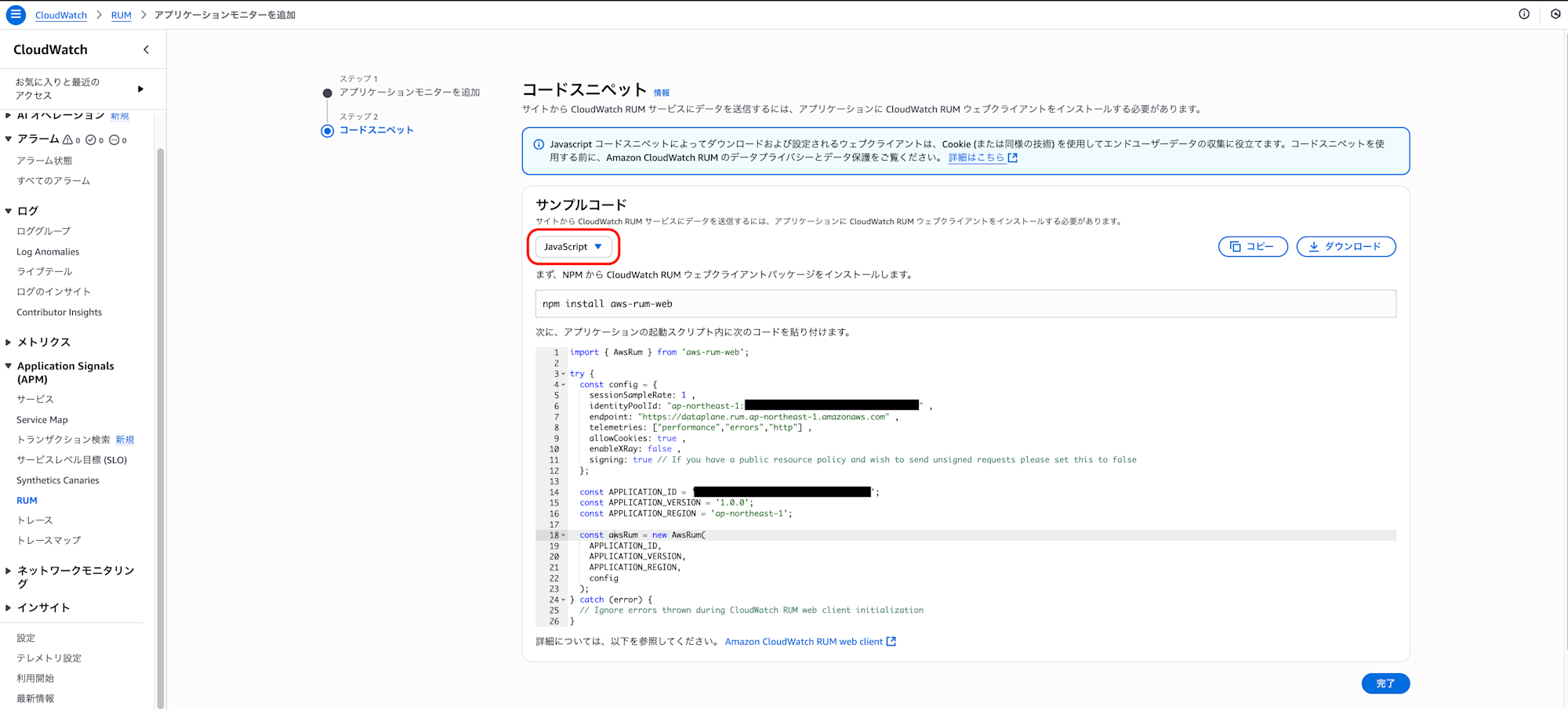Open 設定 in sidebar

[26, 638]
